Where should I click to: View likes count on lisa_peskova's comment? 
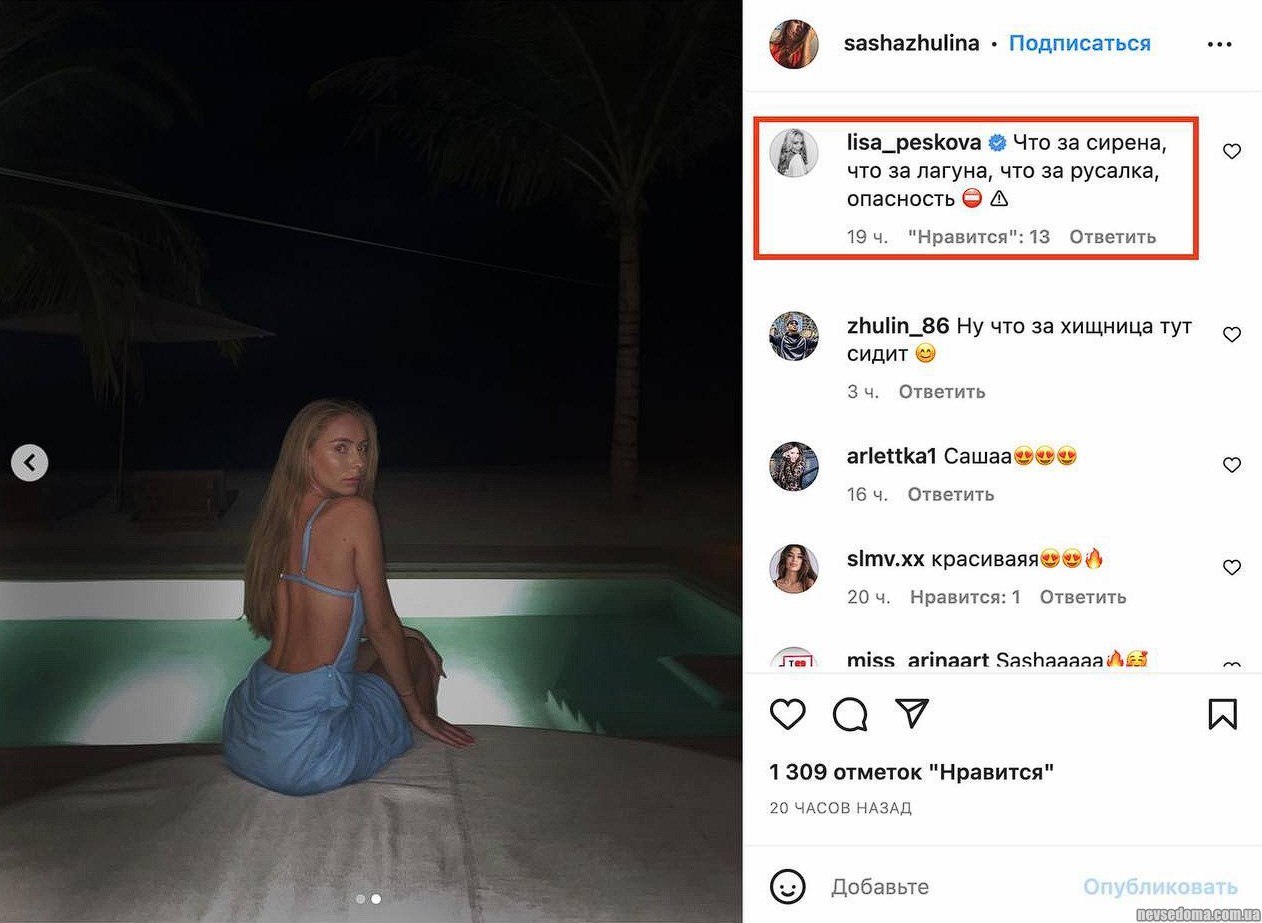click(978, 237)
